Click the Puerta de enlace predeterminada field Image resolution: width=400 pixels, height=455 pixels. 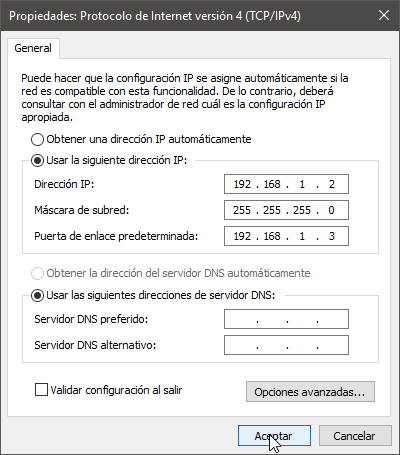pyautogui.click(x=286, y=236)
